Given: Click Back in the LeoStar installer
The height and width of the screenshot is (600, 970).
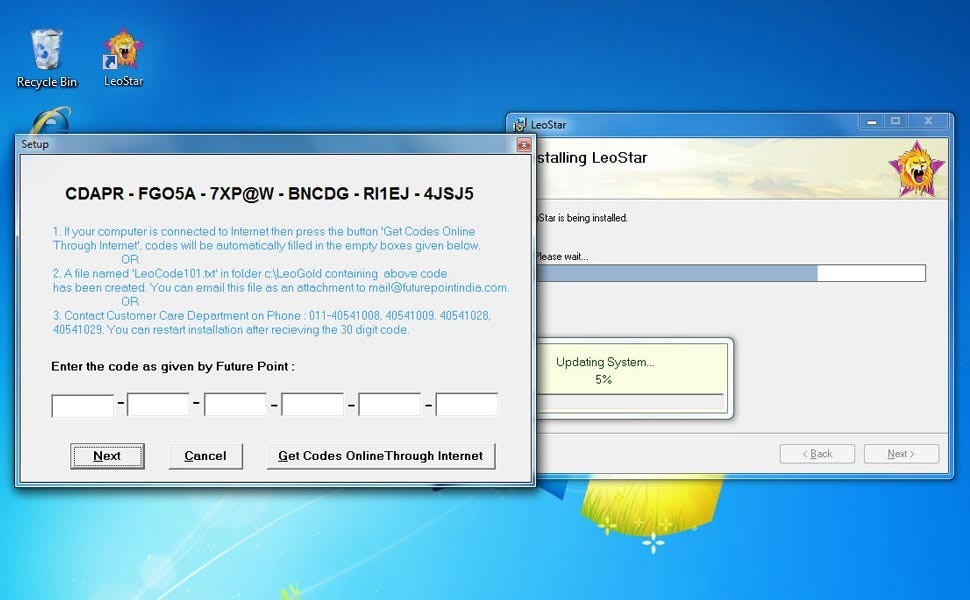Looking at the screenshot, I should coord(817,453).
